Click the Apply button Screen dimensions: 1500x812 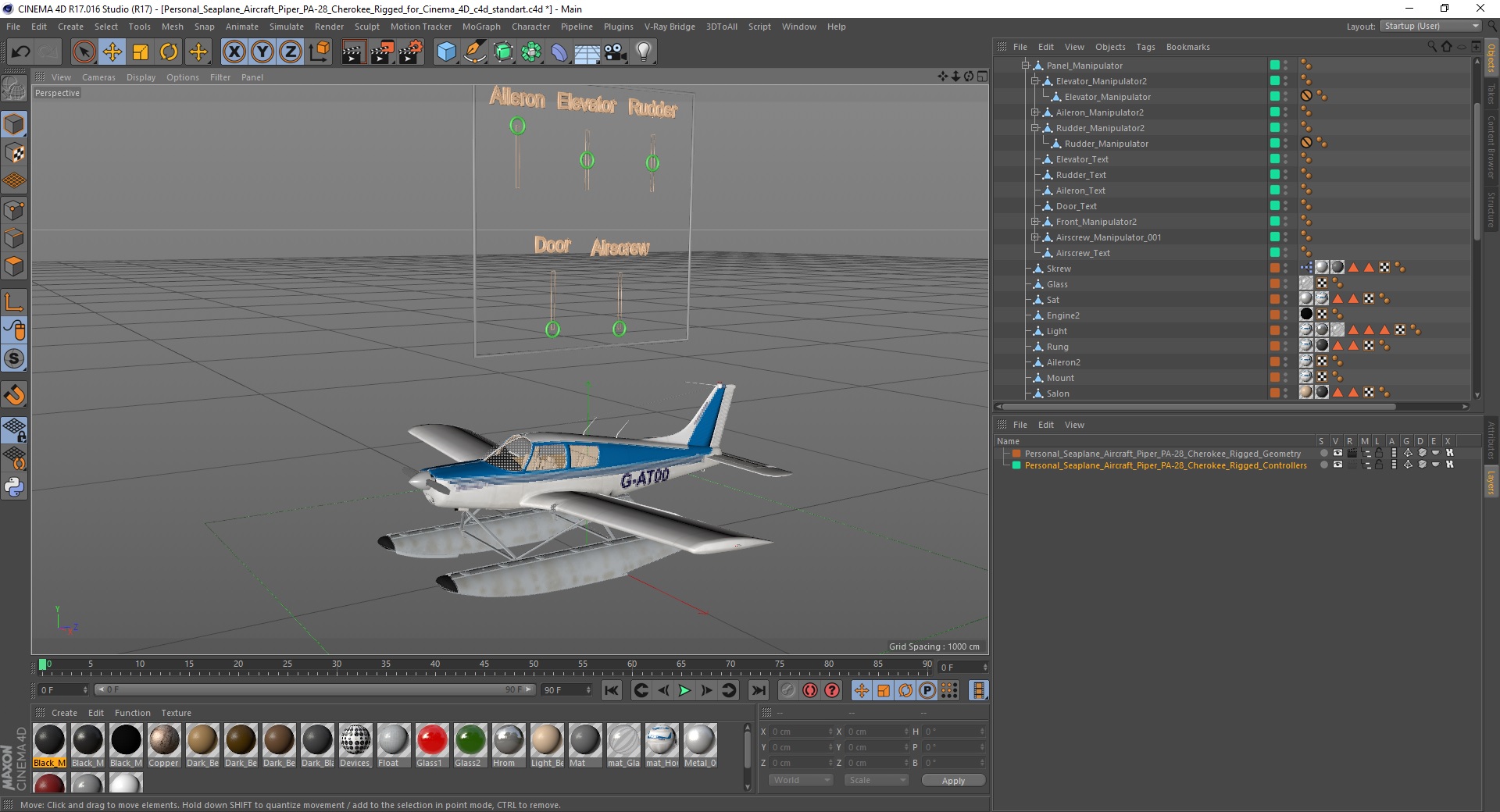(x=953, y=780)
